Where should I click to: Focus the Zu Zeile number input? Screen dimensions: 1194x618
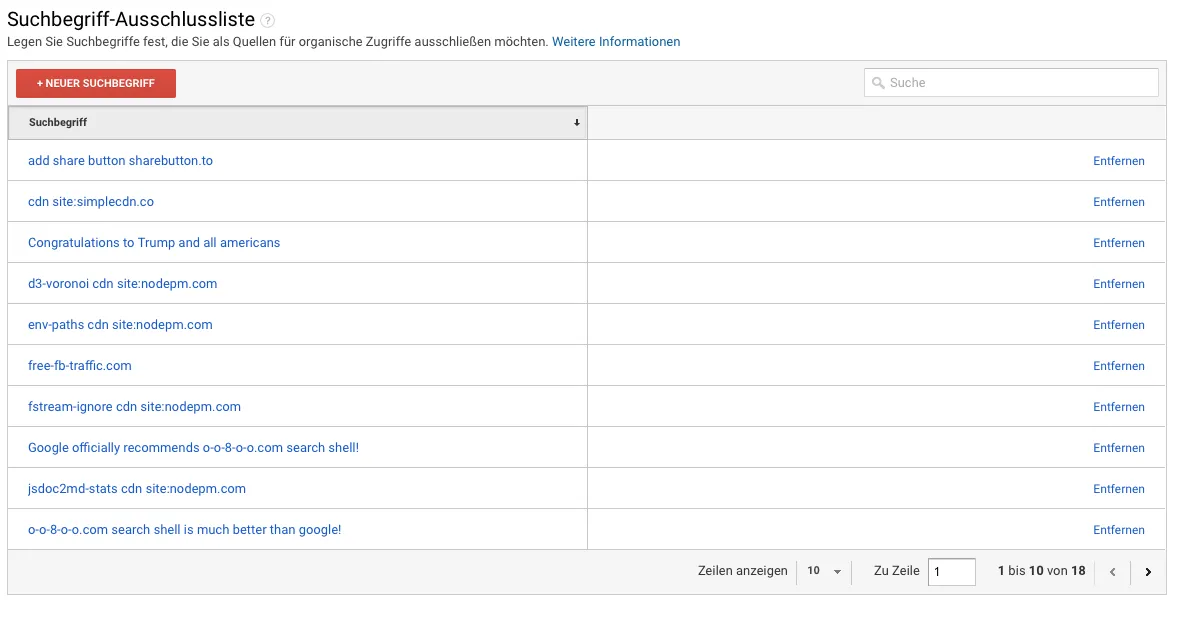click(951, 572)
